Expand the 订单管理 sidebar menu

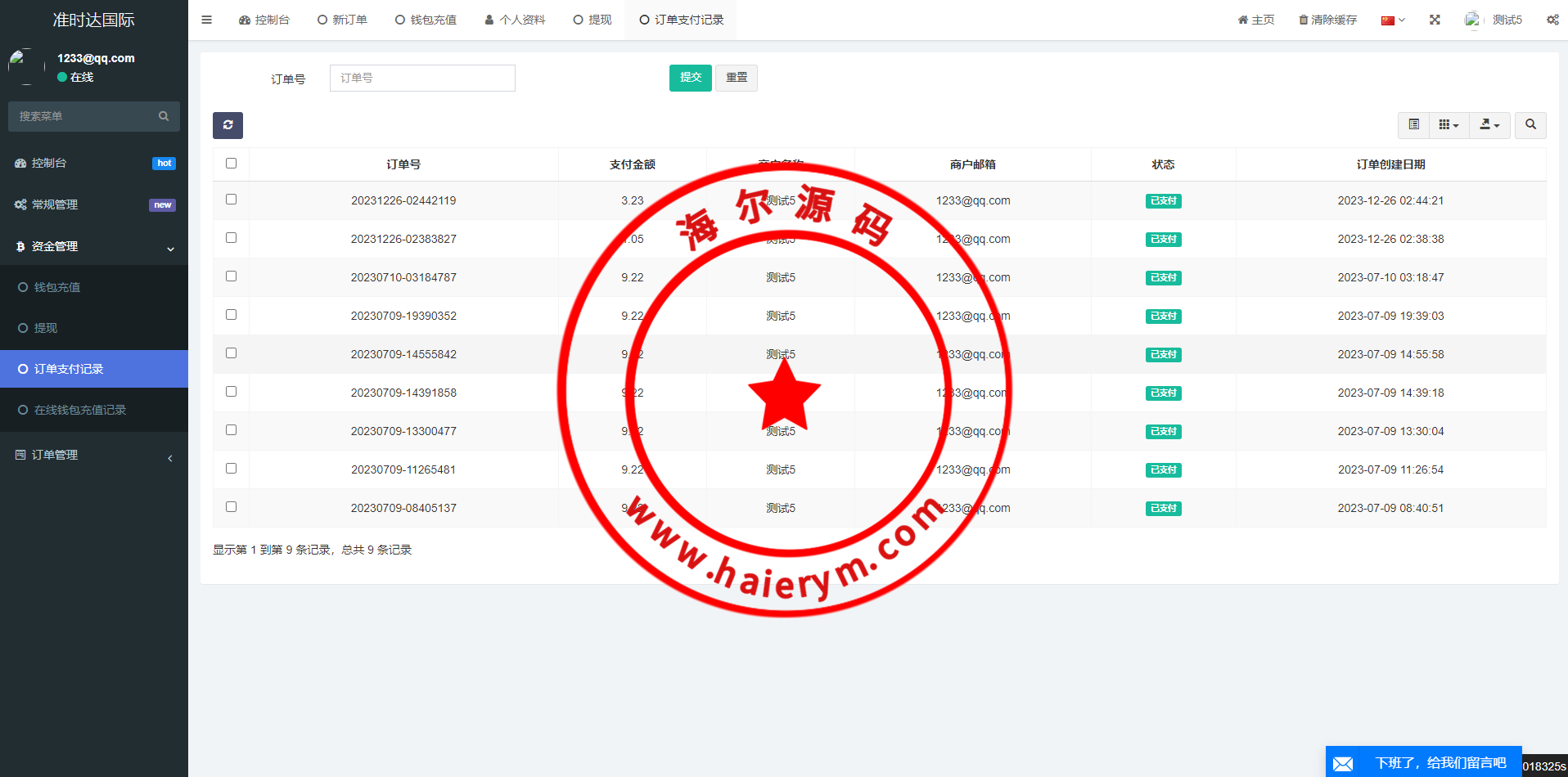[94, 455]
